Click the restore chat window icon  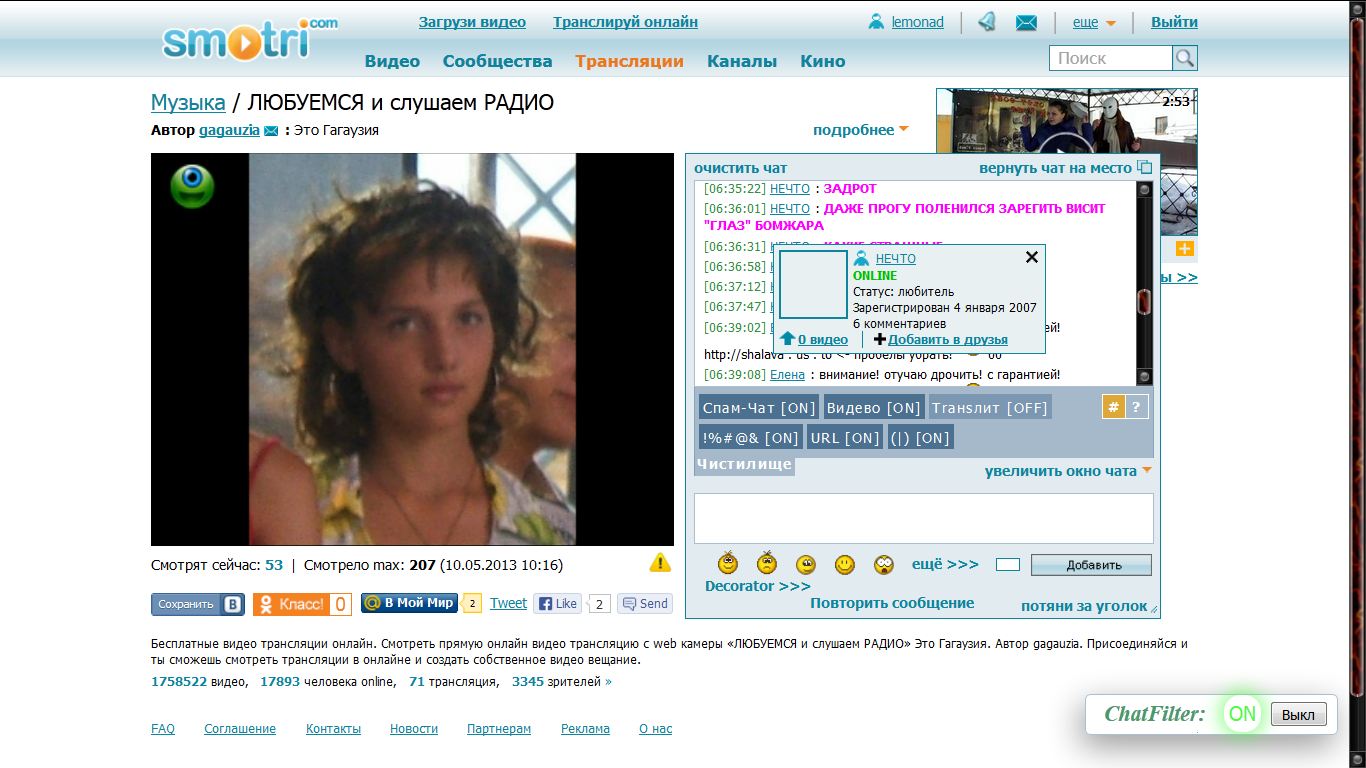(x=1145, y=168)
